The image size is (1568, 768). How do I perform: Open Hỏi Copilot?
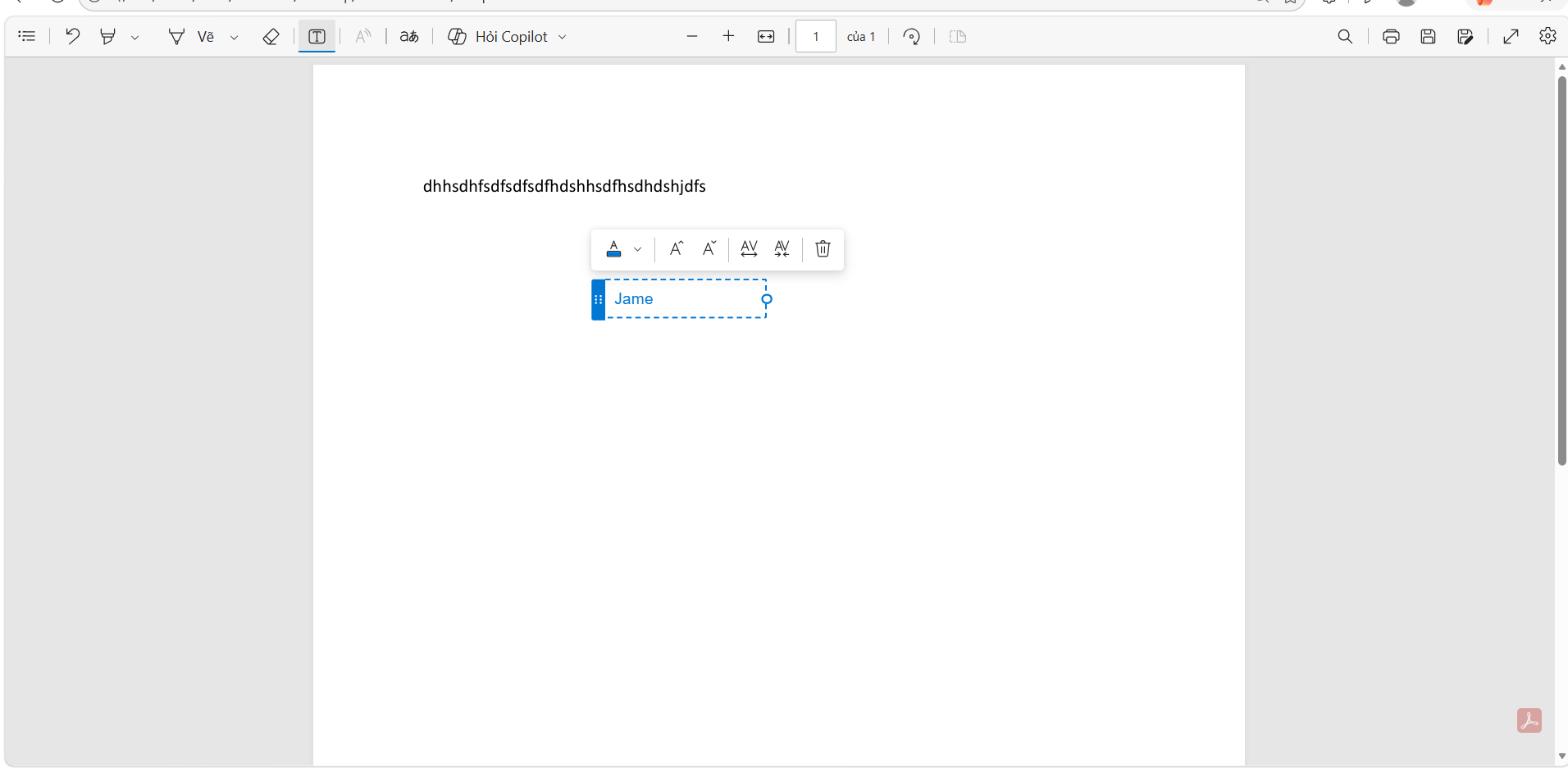click(x=498, y=36)
